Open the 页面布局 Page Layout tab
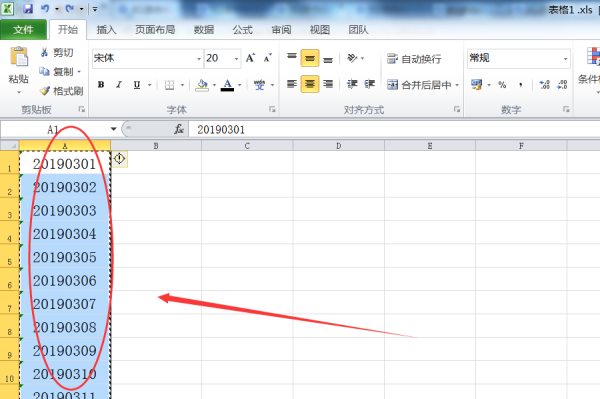This screenshot has height=399, width=600. pos(155,29)
